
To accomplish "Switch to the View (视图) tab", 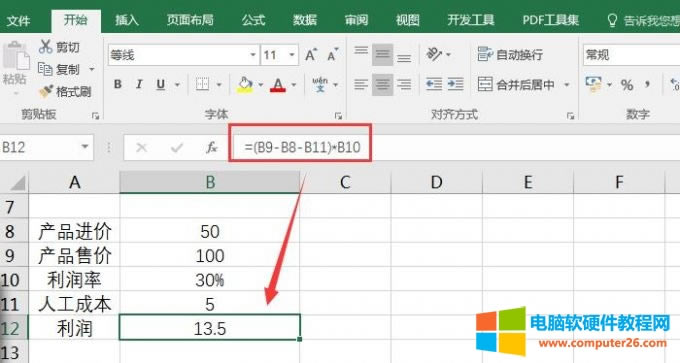I will (x=407, y=20).
